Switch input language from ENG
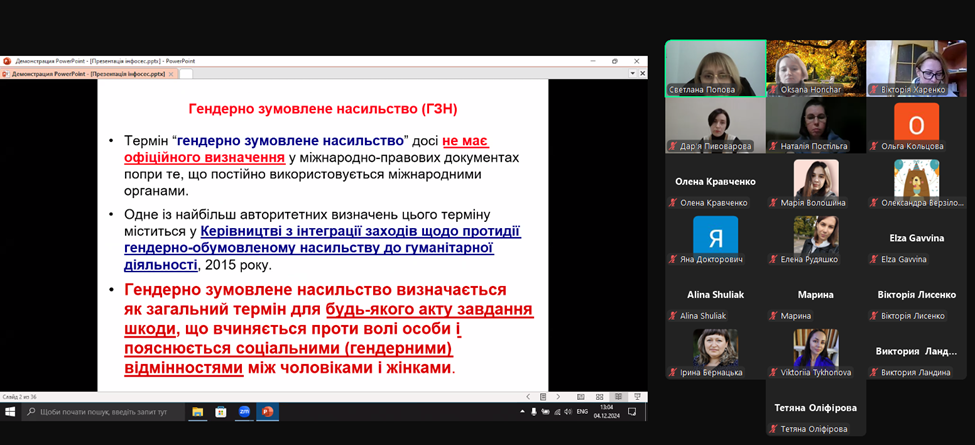This screenshot has height=445, width=975. coord(582,411)
